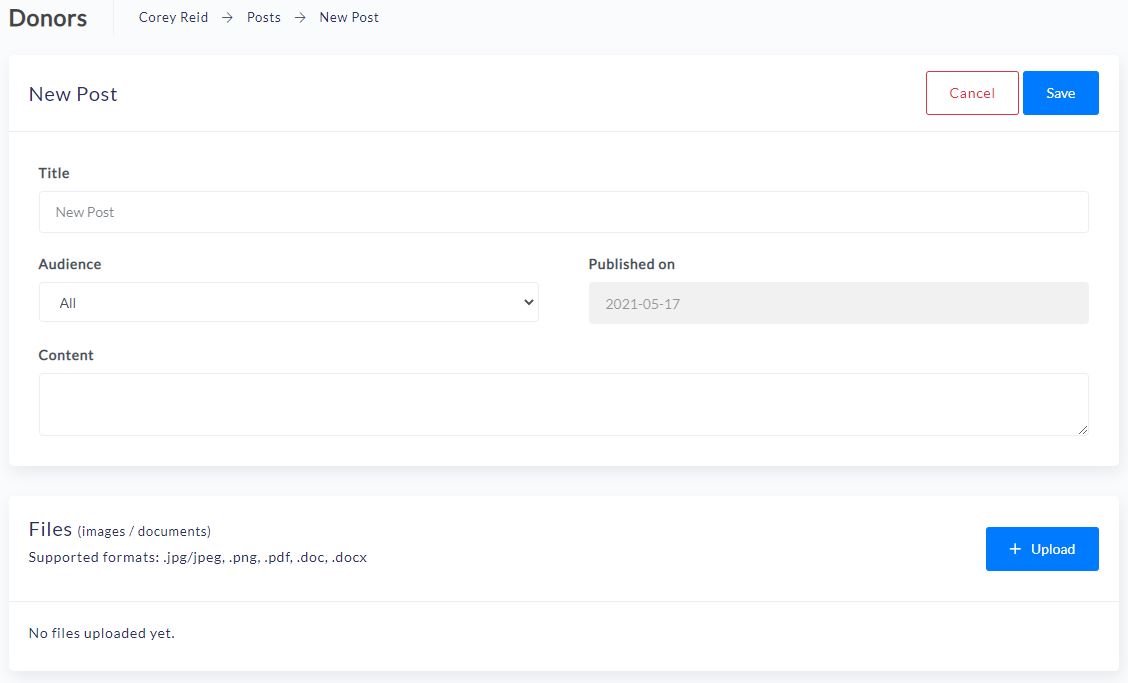Click the Content textarea resize handle

pos(1082,429)
